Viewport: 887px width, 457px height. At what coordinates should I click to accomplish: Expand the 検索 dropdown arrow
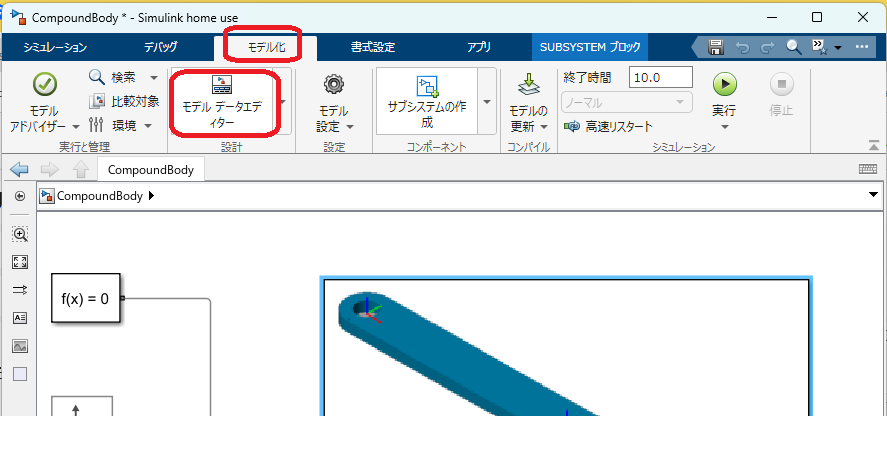pyautogui.click(x=153, y=77)
